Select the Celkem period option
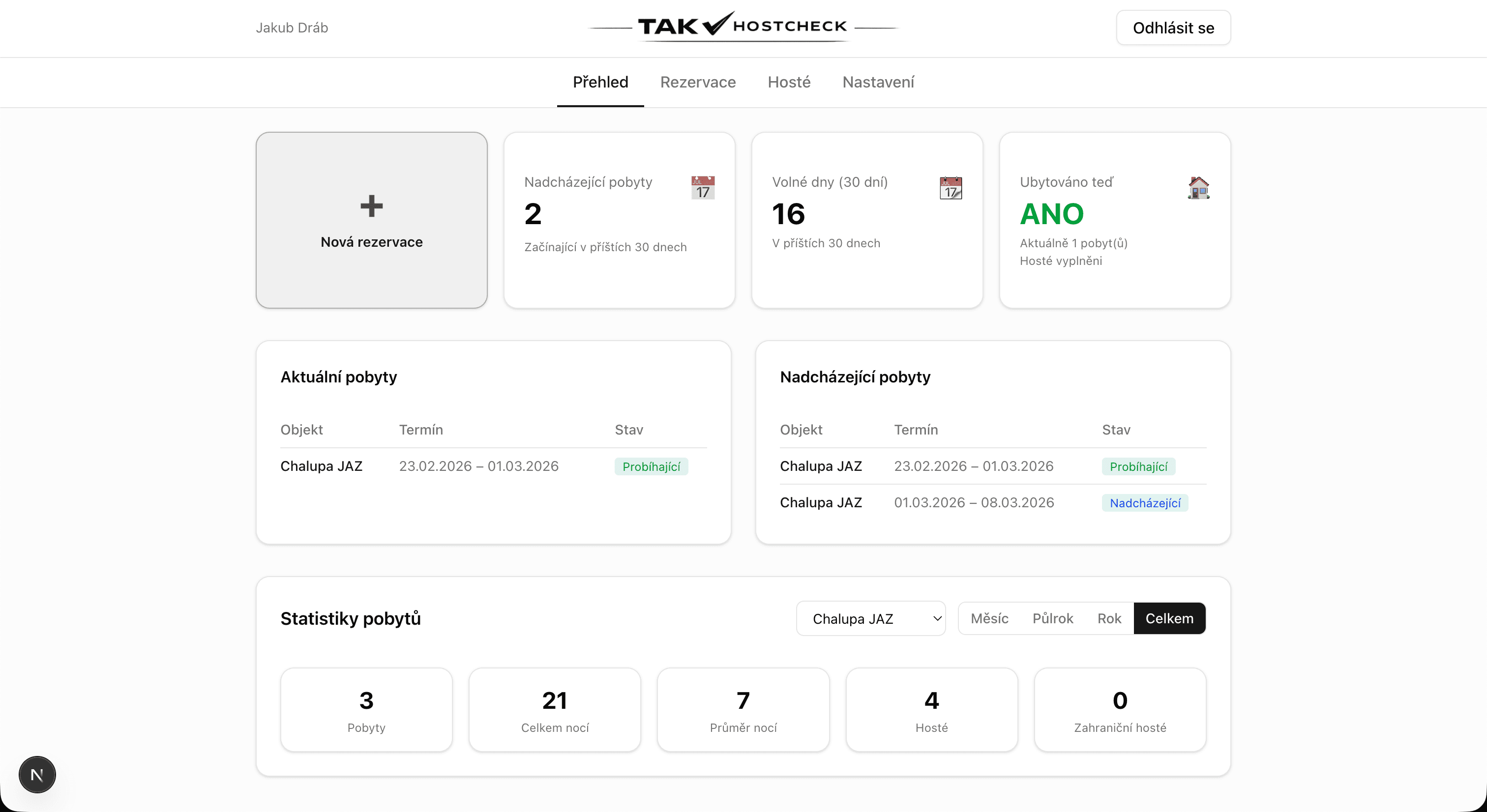Image resolution: width=1487 pixels, height=812 pixels. click(x=1169, y=618)
